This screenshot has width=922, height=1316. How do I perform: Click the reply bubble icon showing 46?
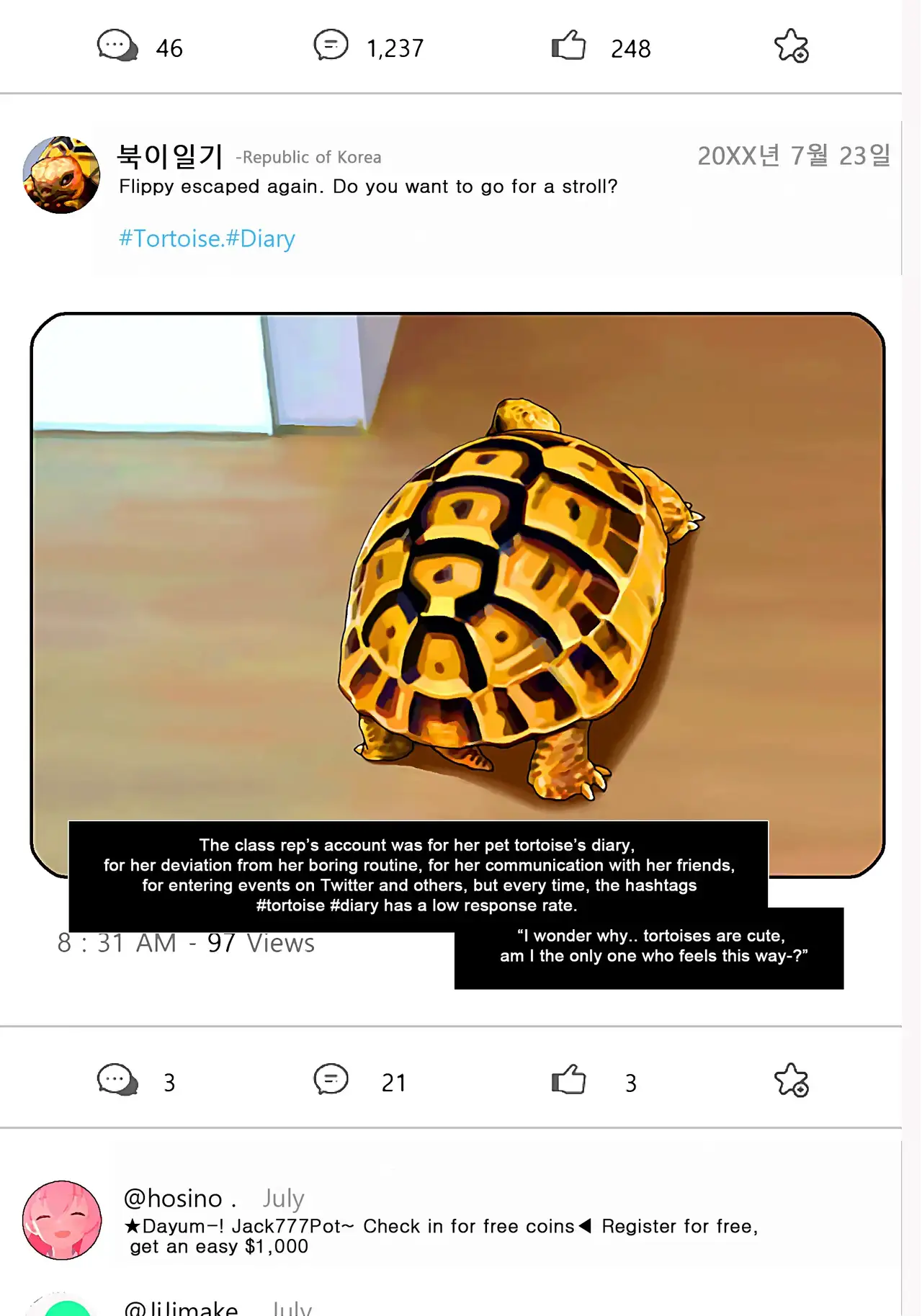pos(117,46)
